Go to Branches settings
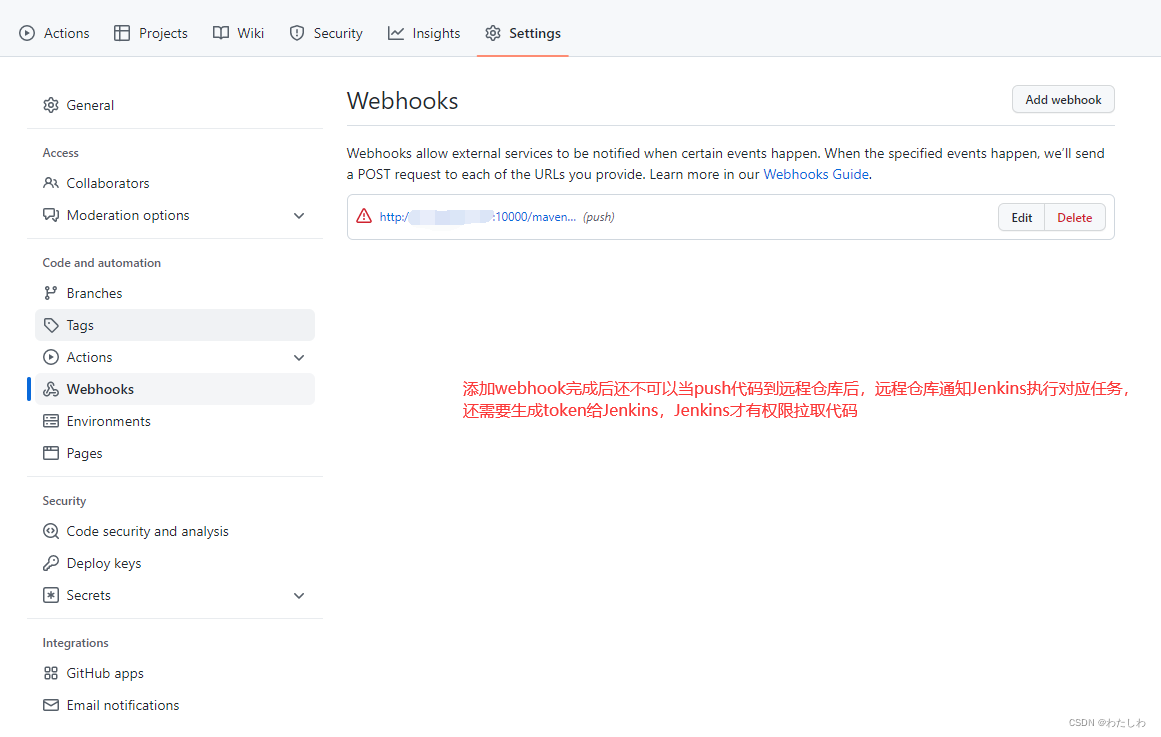This screenshot has height=737, width=1161. 175,293
